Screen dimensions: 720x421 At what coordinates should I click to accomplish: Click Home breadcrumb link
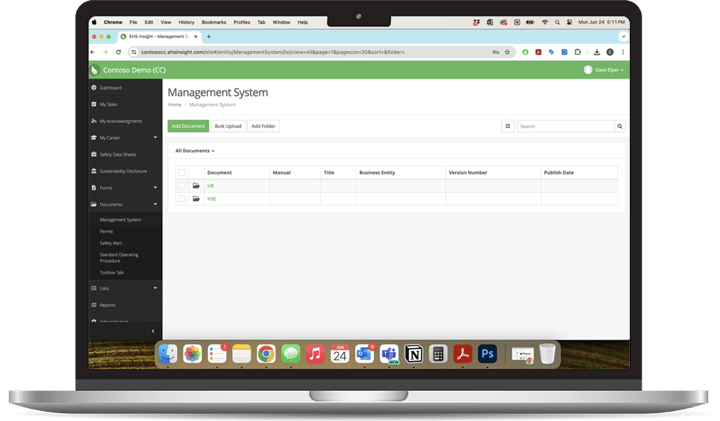(174, 105)
